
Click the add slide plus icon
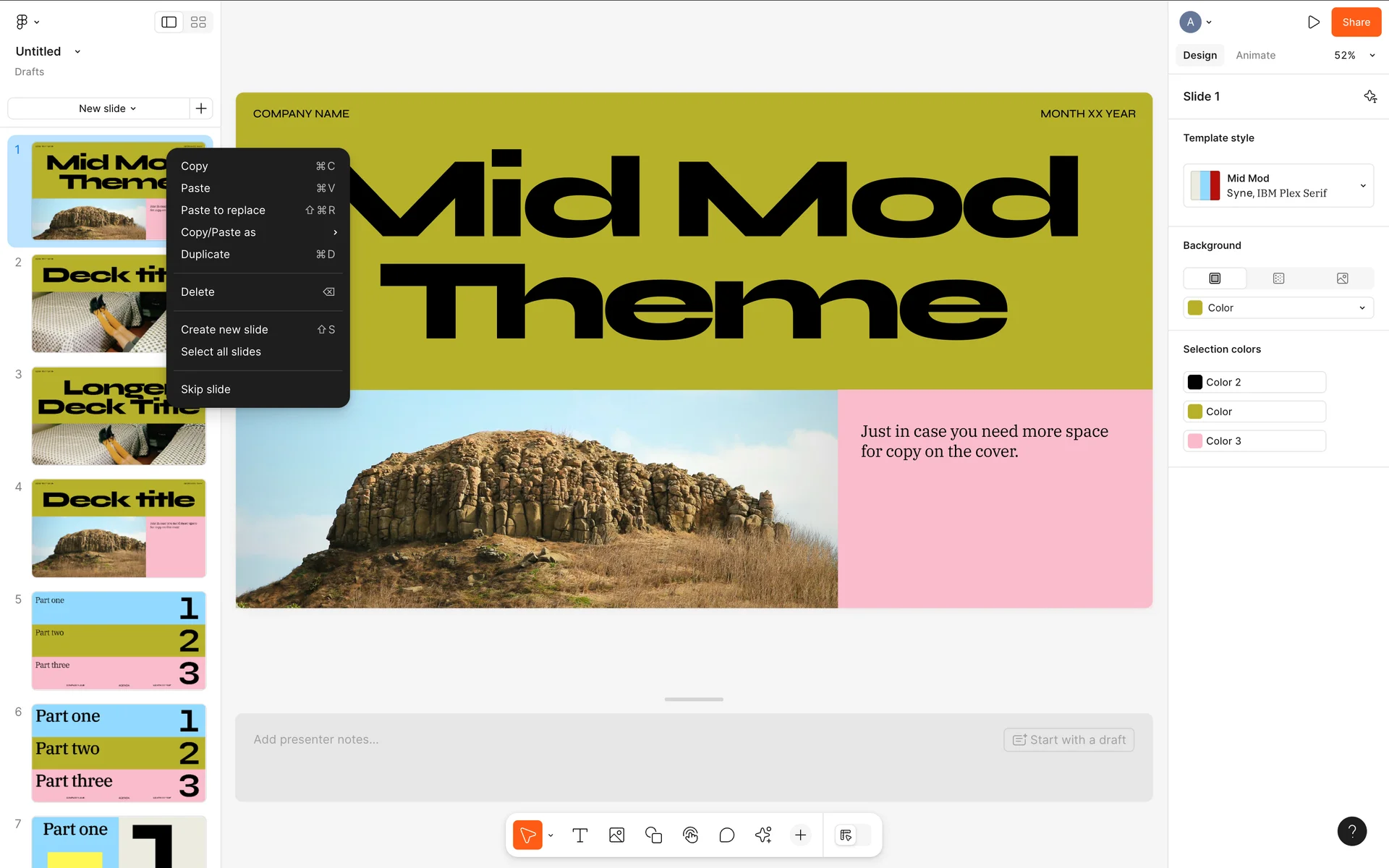[201, 109]
